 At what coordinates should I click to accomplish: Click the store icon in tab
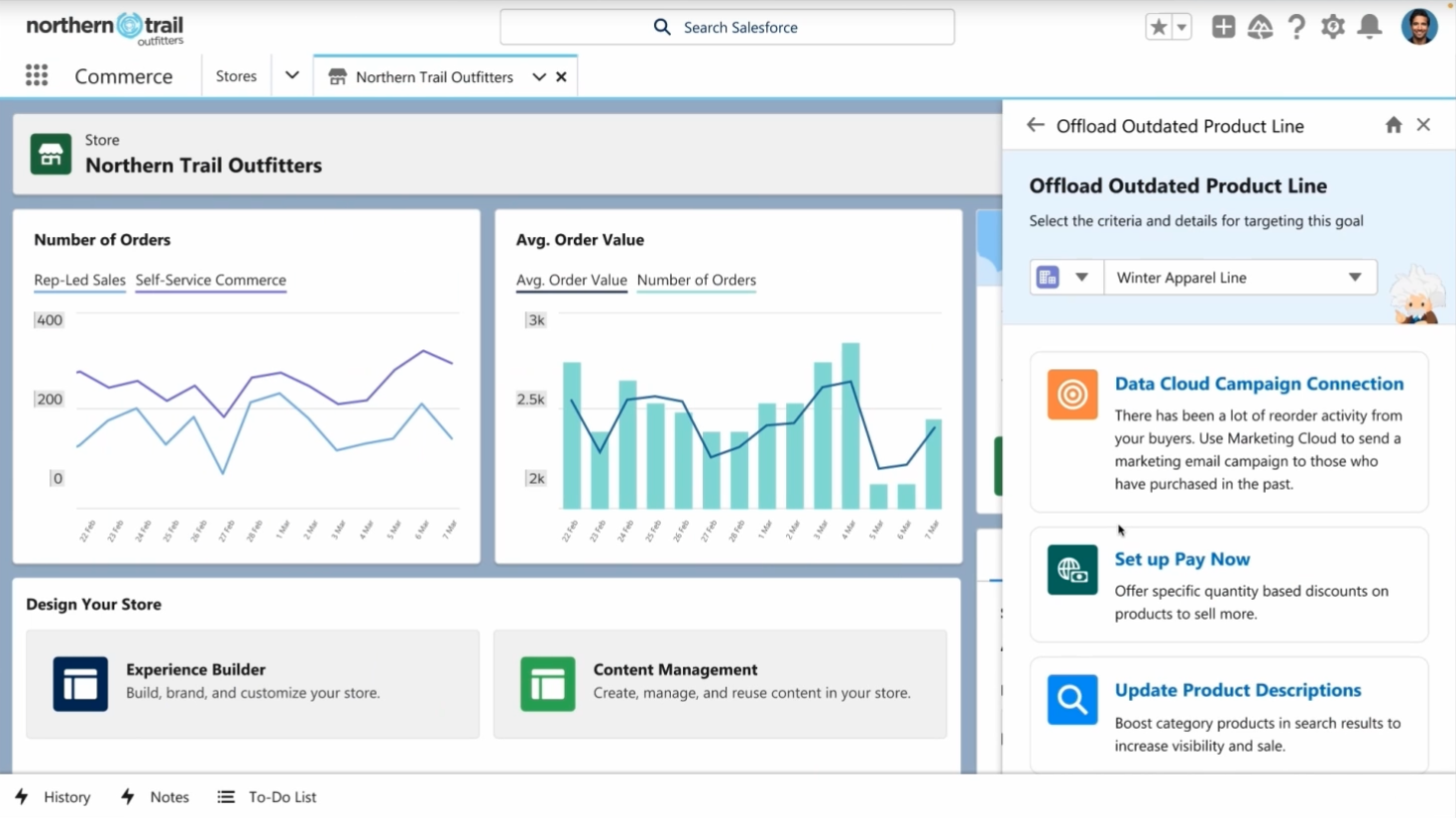tap(337, 76)
